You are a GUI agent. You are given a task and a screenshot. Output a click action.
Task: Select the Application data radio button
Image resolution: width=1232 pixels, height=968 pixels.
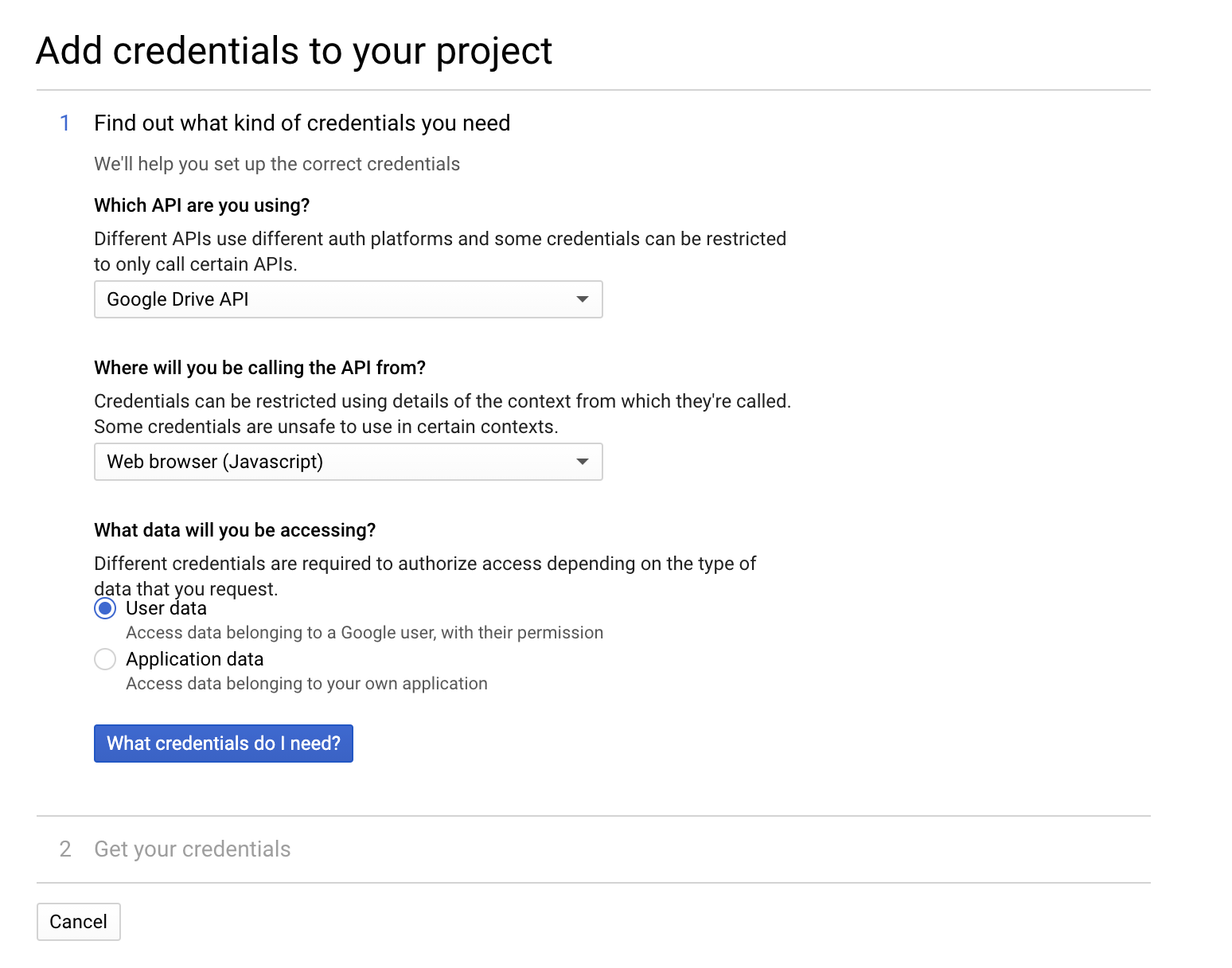[x=105, y=660]
